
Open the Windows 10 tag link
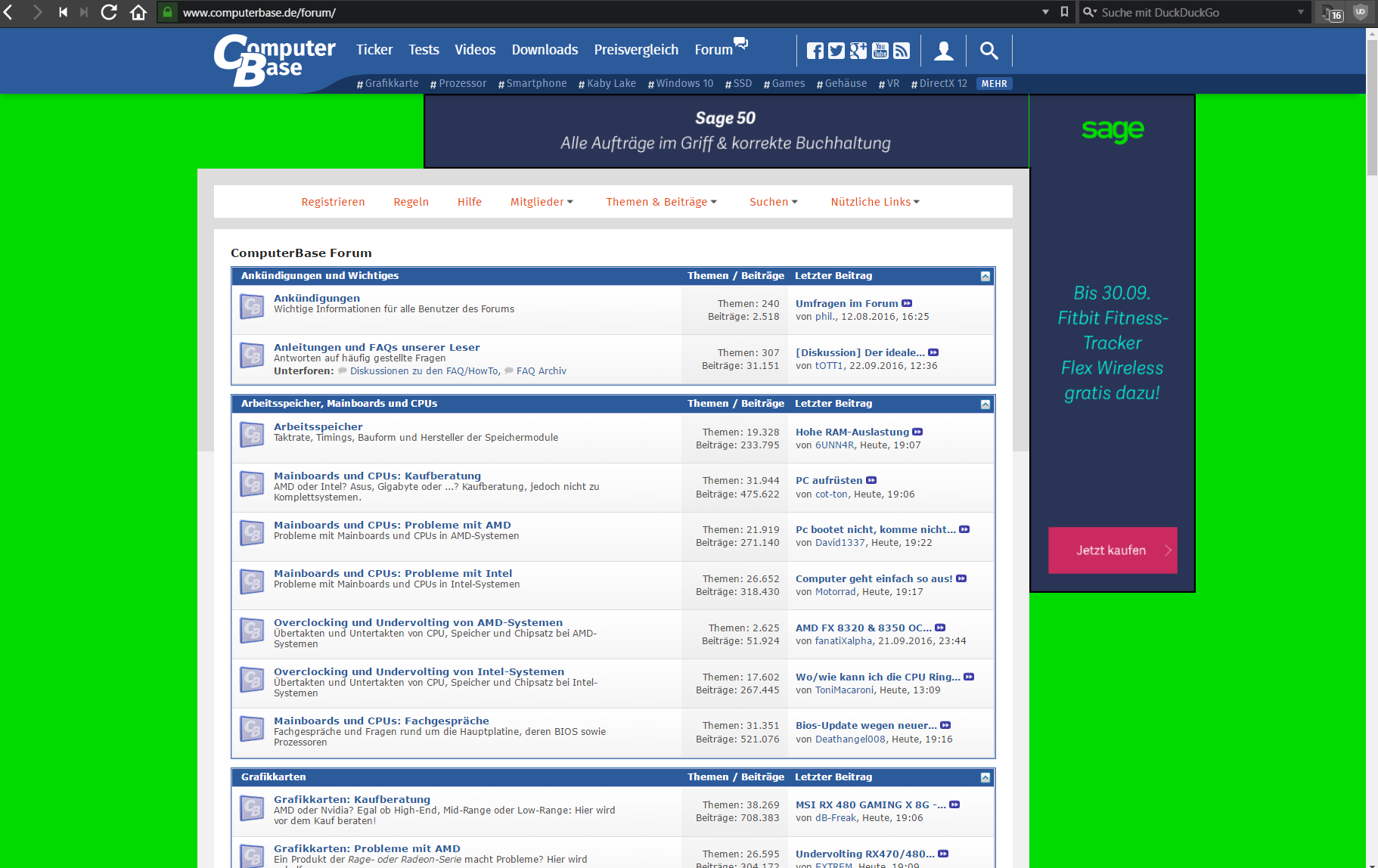coord(681,84)
